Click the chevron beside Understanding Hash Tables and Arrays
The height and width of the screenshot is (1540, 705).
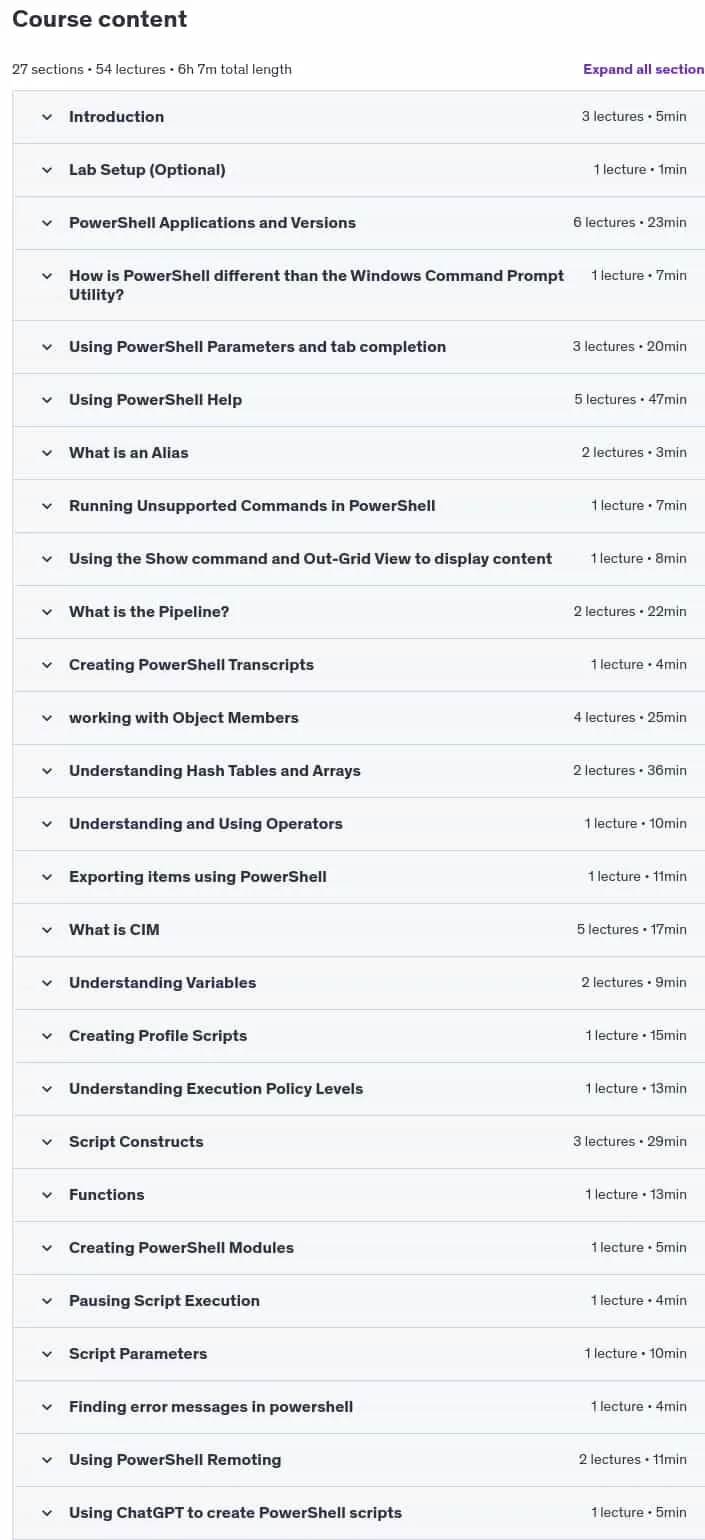coord(47,771)
